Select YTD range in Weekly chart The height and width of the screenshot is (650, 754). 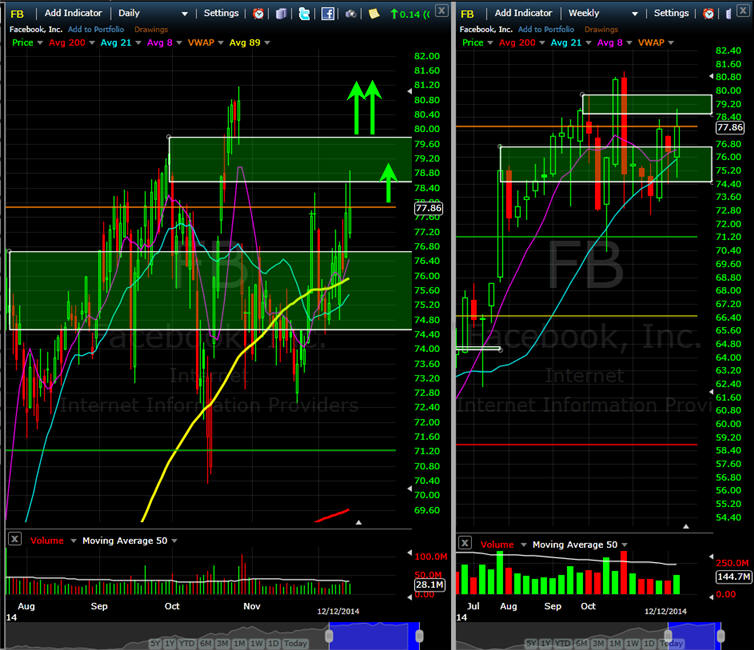point(562,643)
